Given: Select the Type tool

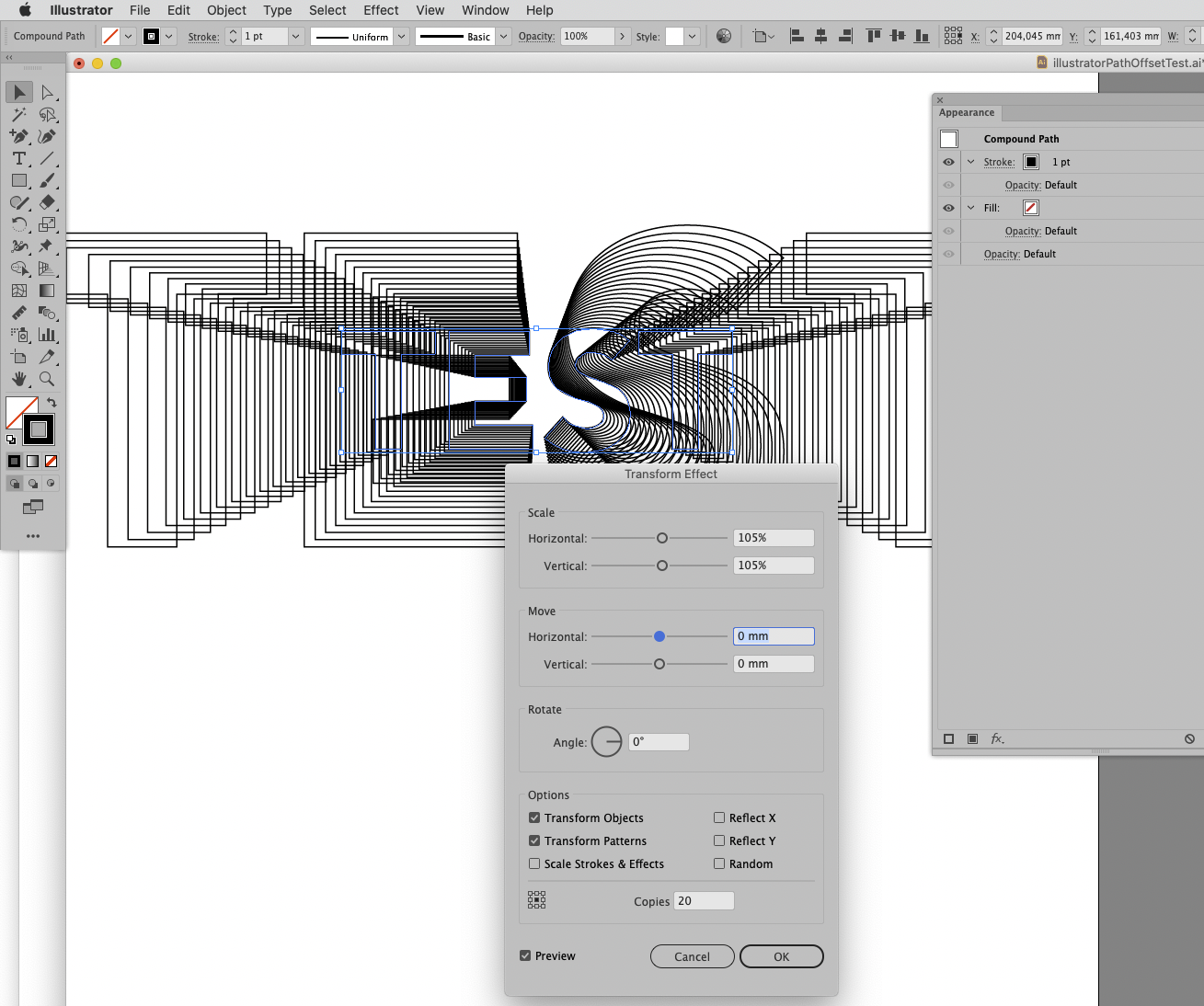Looking at the screenshot, I should click(x=19, y=158).
